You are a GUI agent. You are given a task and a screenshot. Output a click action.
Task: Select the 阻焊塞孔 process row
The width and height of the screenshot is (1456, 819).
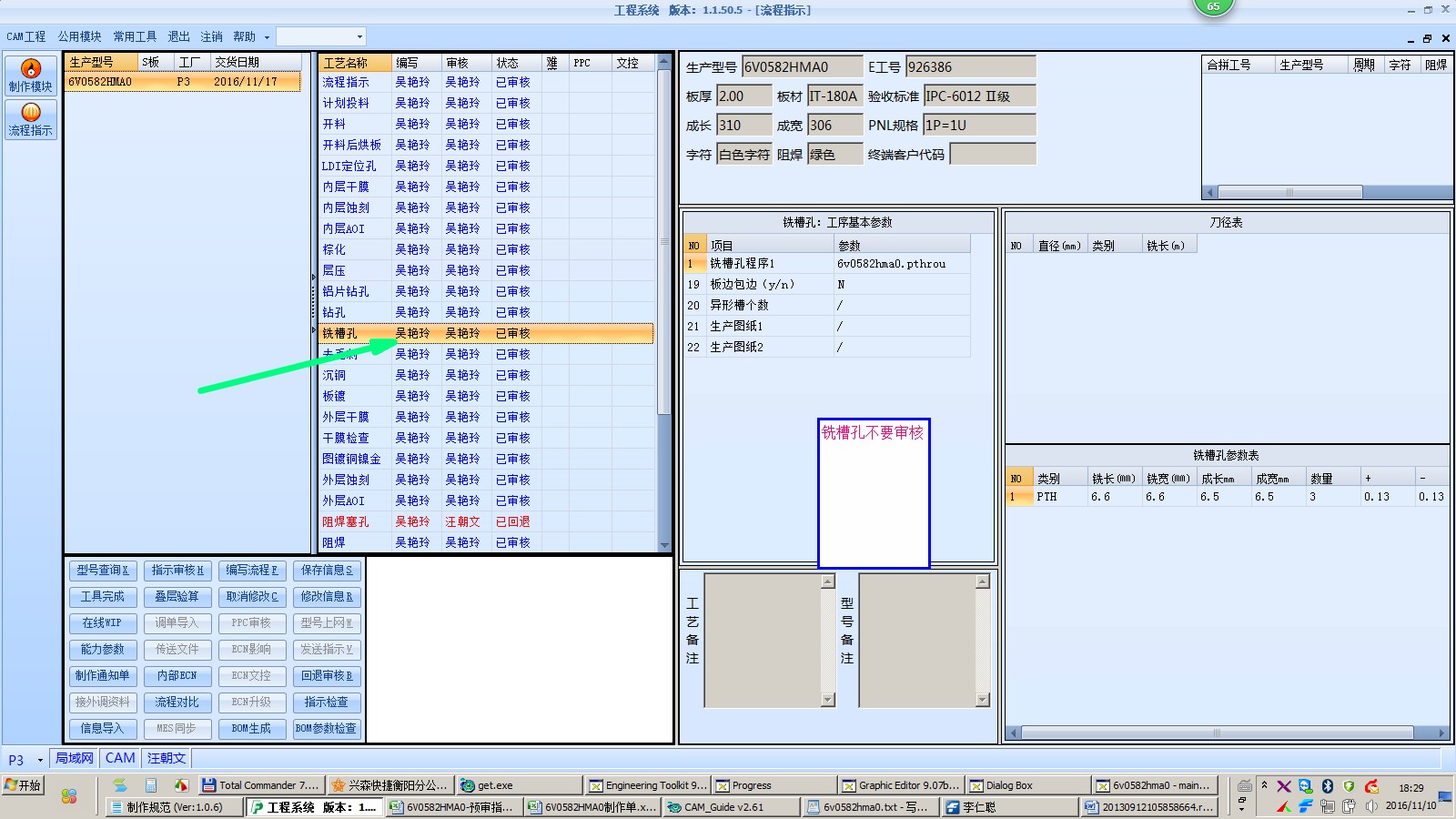tap(487, 521)
